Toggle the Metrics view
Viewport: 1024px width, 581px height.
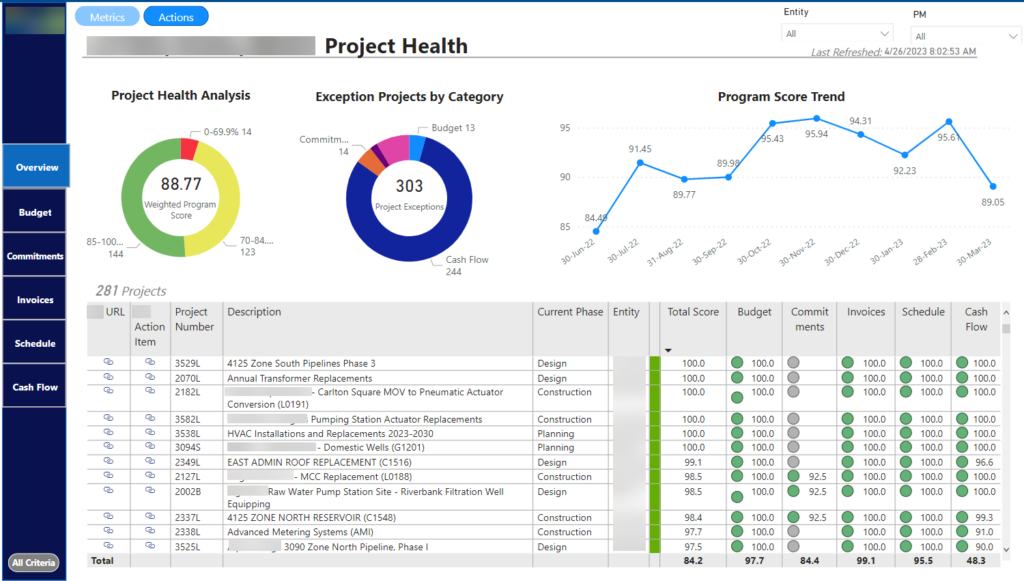click(107, 16)
